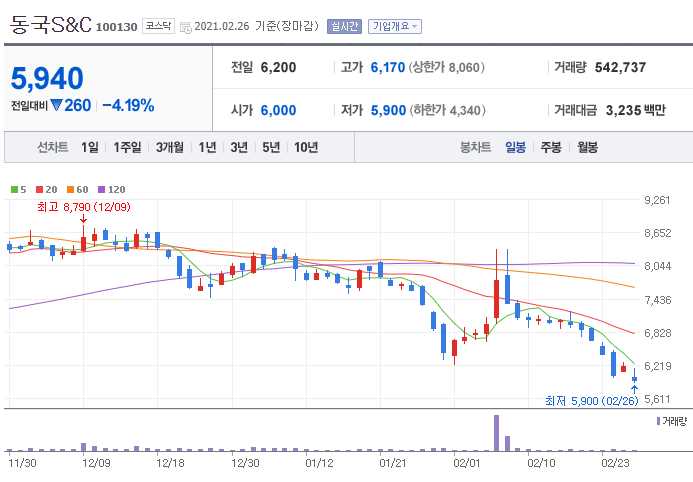This screenshot has width=693, height=482.
Task: Open the 기업개요 dropdown
Action: [395, 26]
